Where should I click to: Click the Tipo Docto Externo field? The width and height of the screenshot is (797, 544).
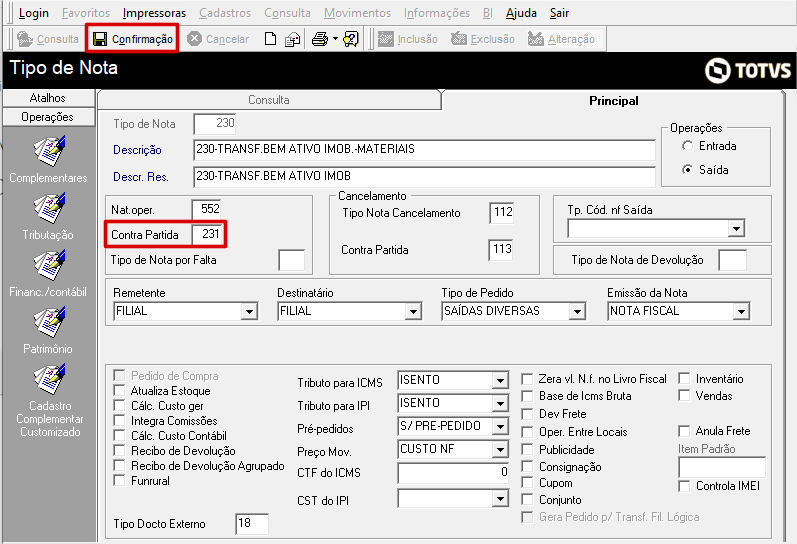[252, 523]
